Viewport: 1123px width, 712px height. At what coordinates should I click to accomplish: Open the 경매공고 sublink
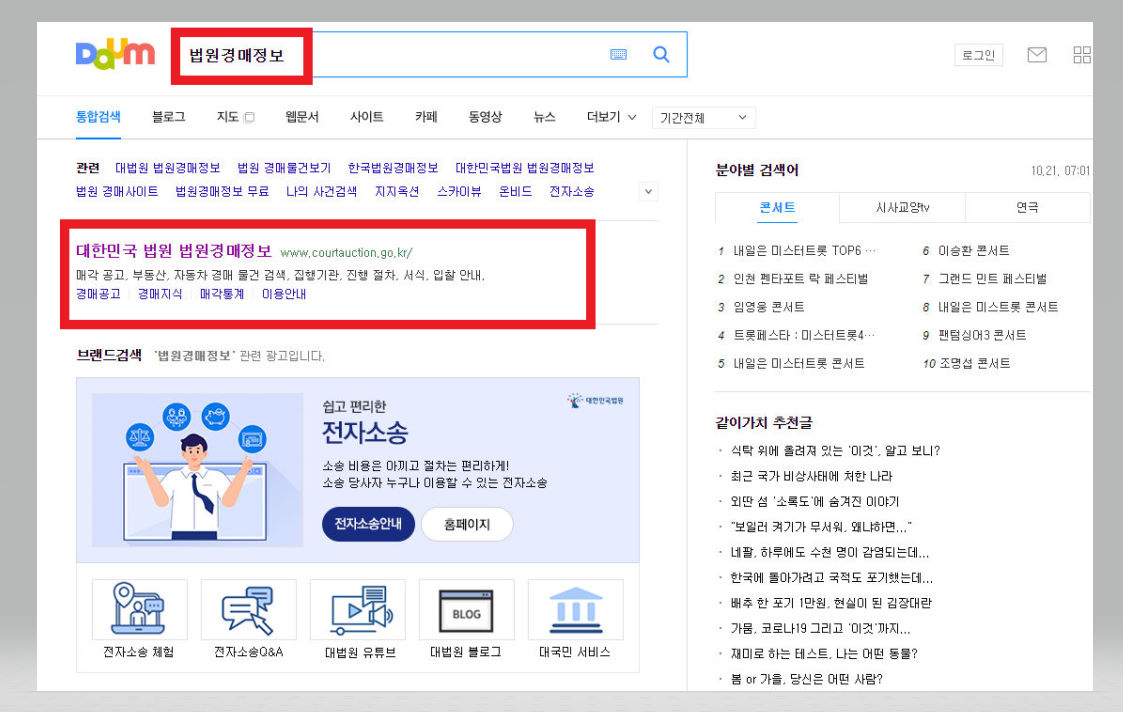click(98, 294)
